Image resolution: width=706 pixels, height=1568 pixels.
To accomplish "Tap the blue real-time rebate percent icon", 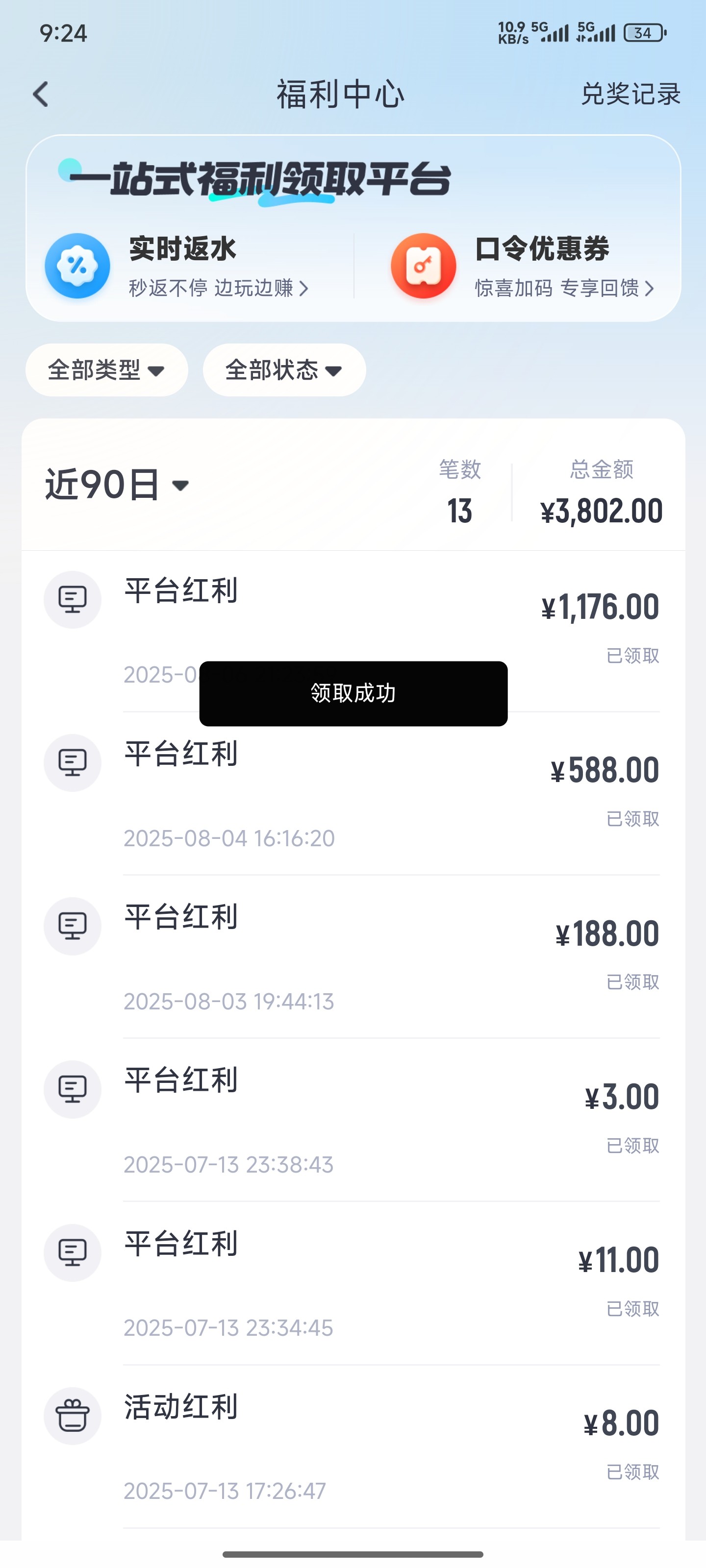I will click(x=77, y=266).
